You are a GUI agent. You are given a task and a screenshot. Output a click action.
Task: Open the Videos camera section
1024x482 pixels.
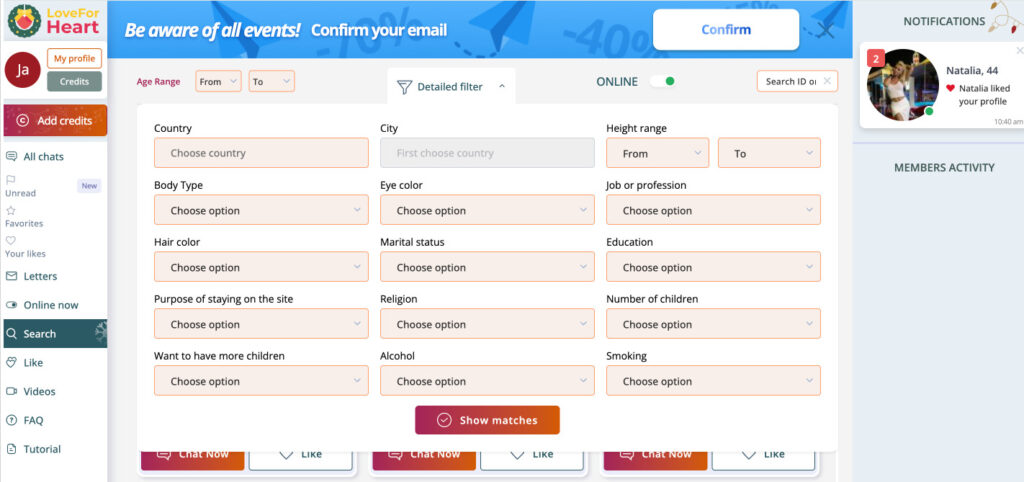point(31,391)
